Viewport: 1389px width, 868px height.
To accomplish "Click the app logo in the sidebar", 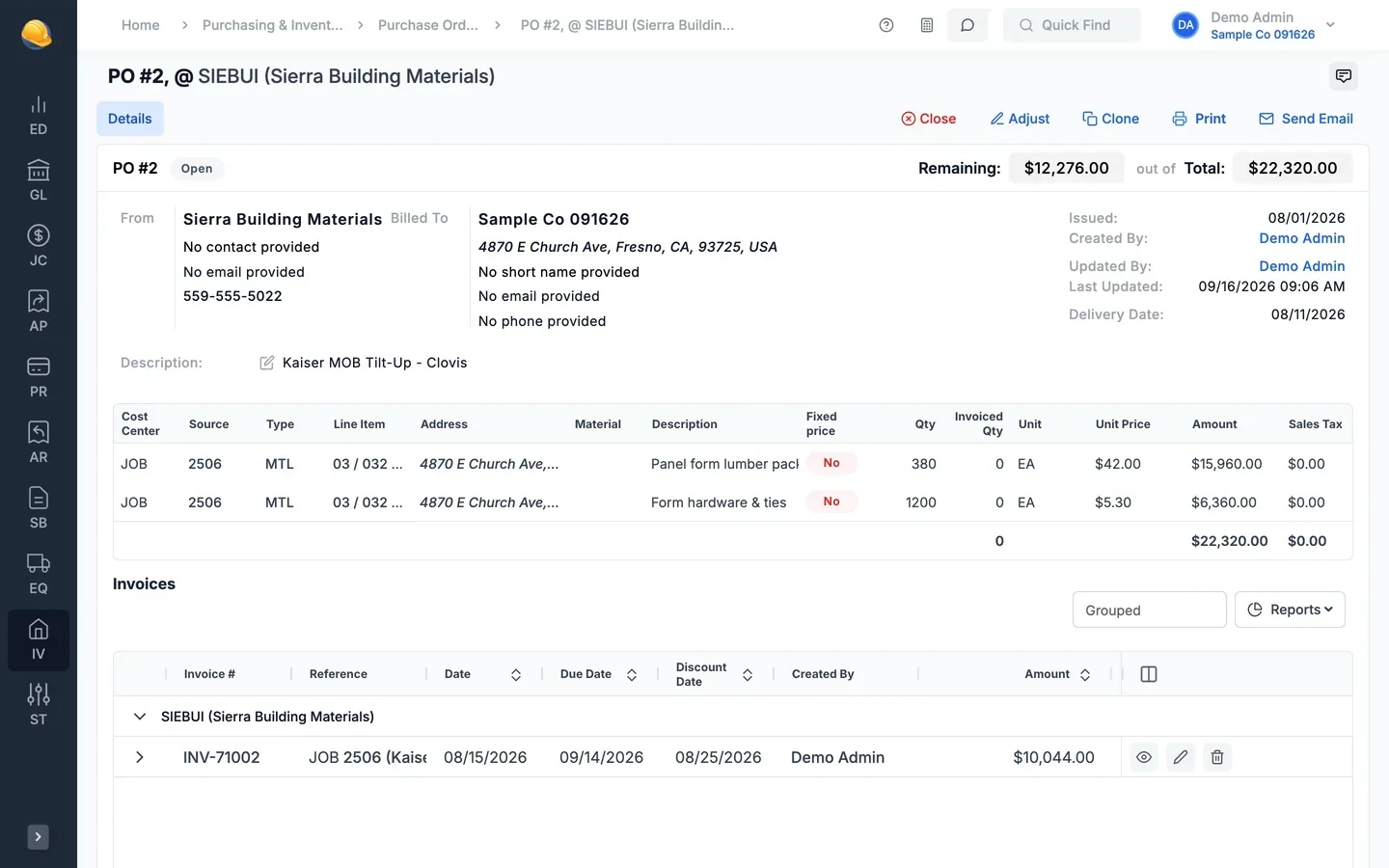I will coord(37,34).
